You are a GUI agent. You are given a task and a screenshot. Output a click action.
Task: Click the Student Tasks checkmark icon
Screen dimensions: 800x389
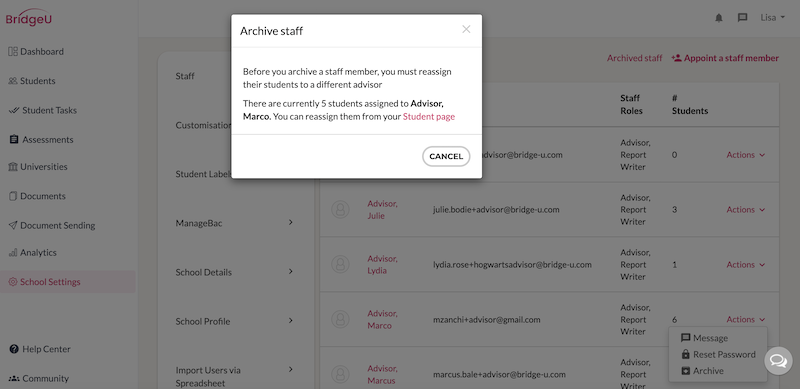(x=14, y=110)
